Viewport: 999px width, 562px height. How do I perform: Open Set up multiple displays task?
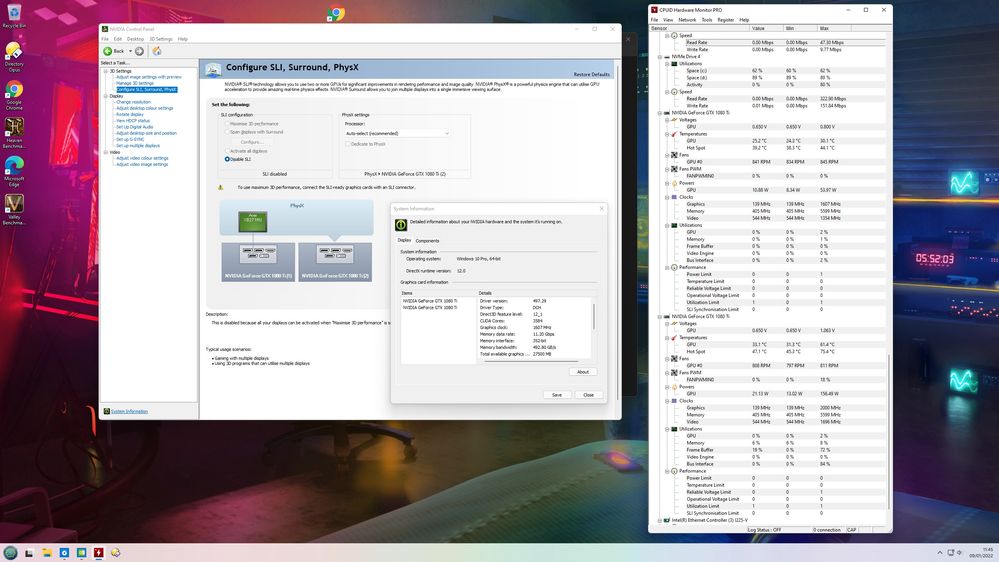click(138, 146)
